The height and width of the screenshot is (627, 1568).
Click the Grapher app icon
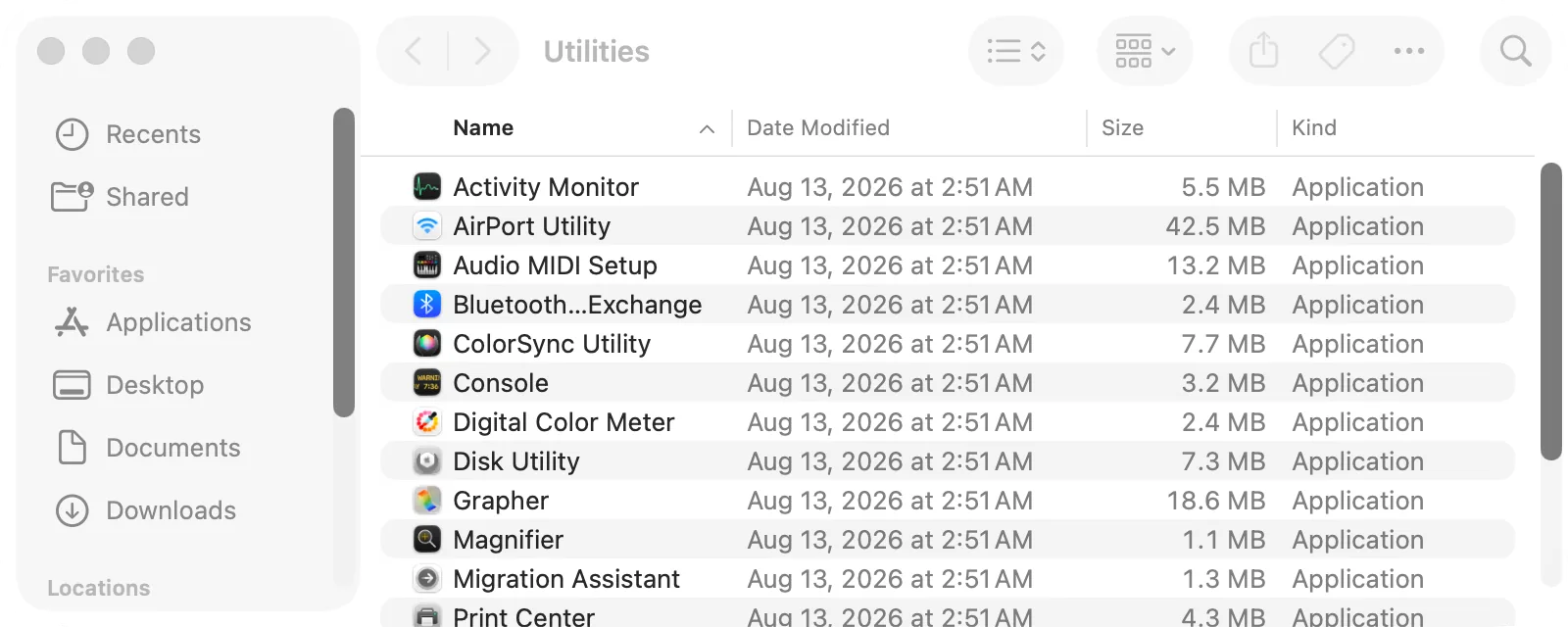click(x=426, y=500)
